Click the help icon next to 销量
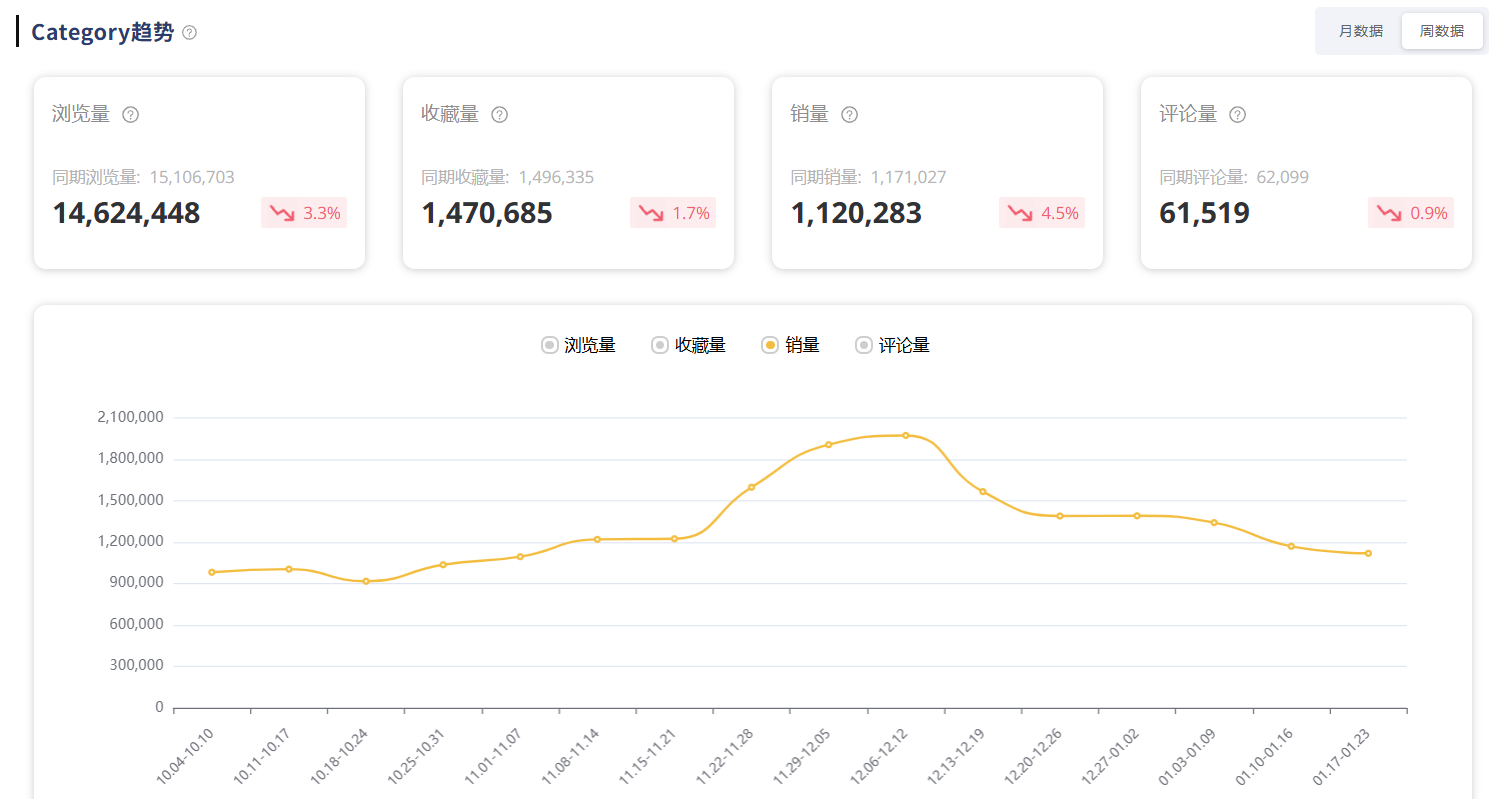This screenshot has height=799, width=1501. [849, 114]
